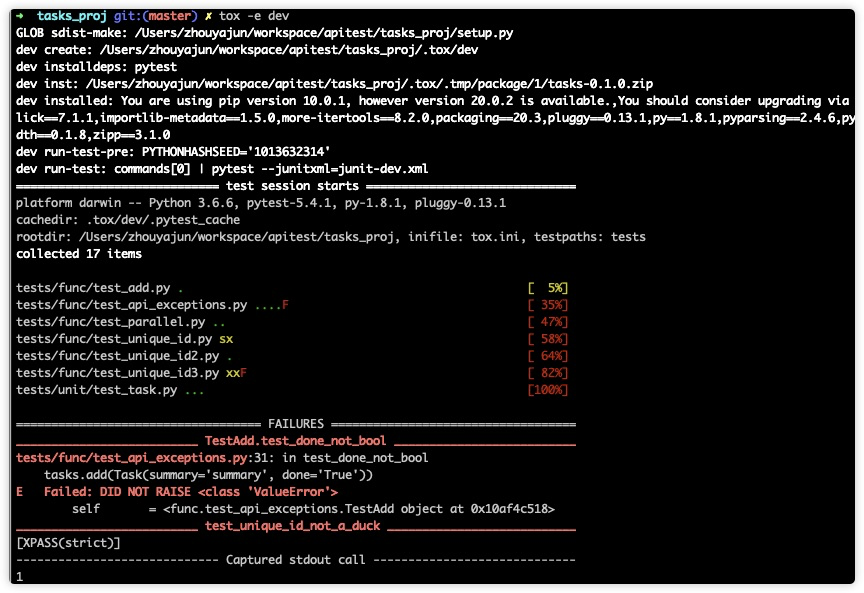Select 'Failed: DID NOT RAISE' error line
Image resolution: width=864 pixels, height=593 pixels.
tap(177, 492)
